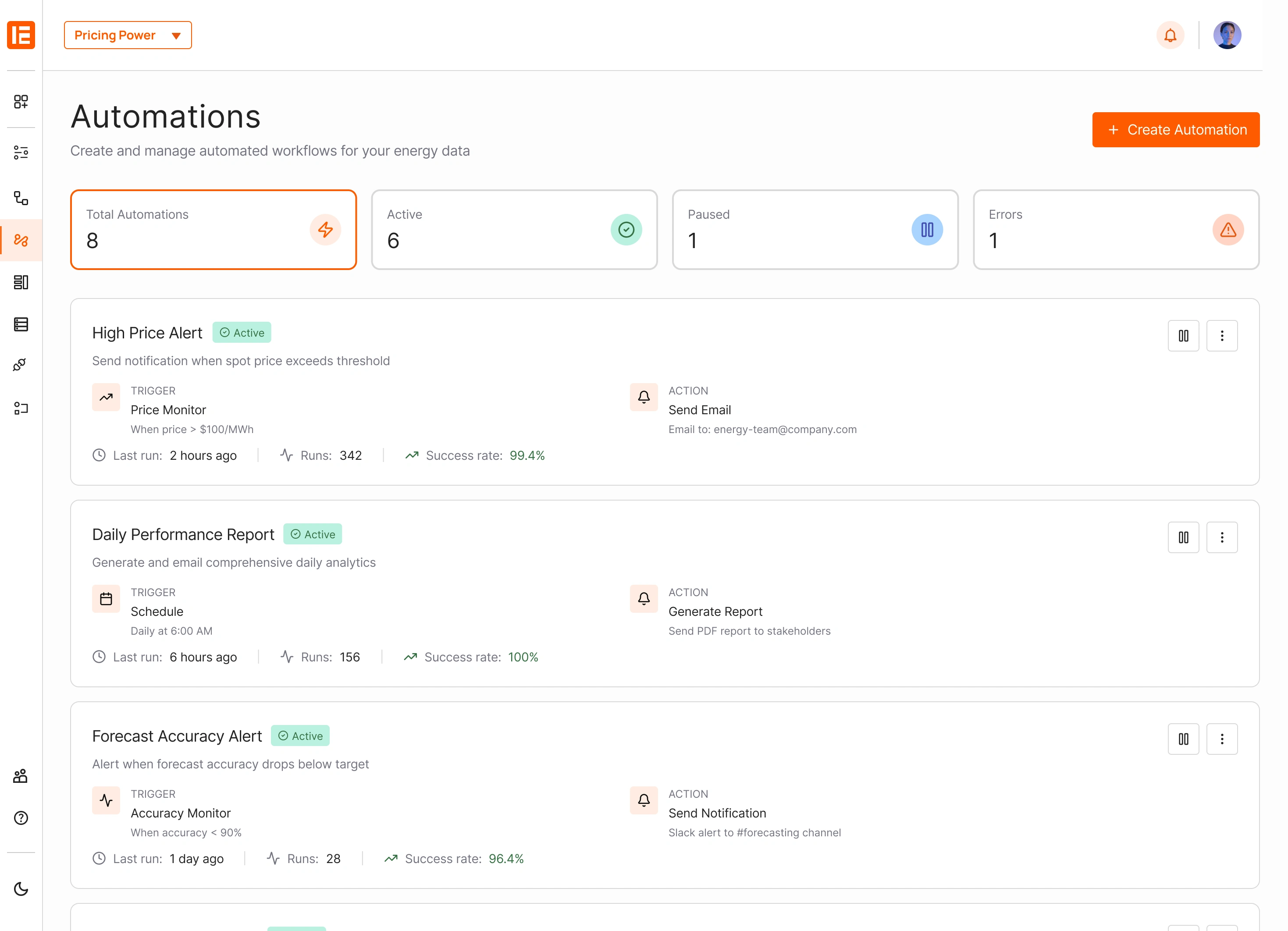Open the notifications bell
The image size is (1288, 931).
point(1170,35)
